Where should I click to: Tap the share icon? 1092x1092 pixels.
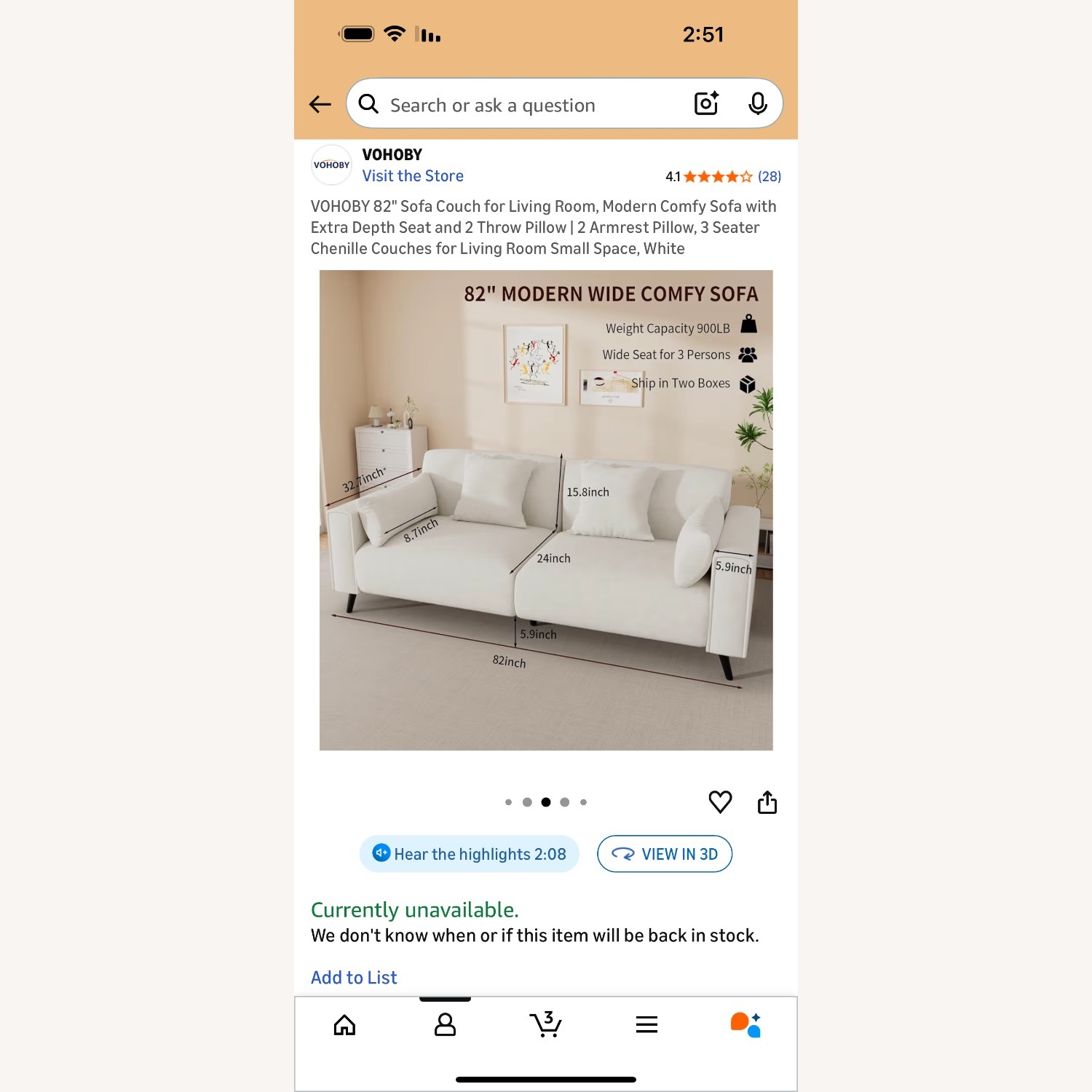767,802
